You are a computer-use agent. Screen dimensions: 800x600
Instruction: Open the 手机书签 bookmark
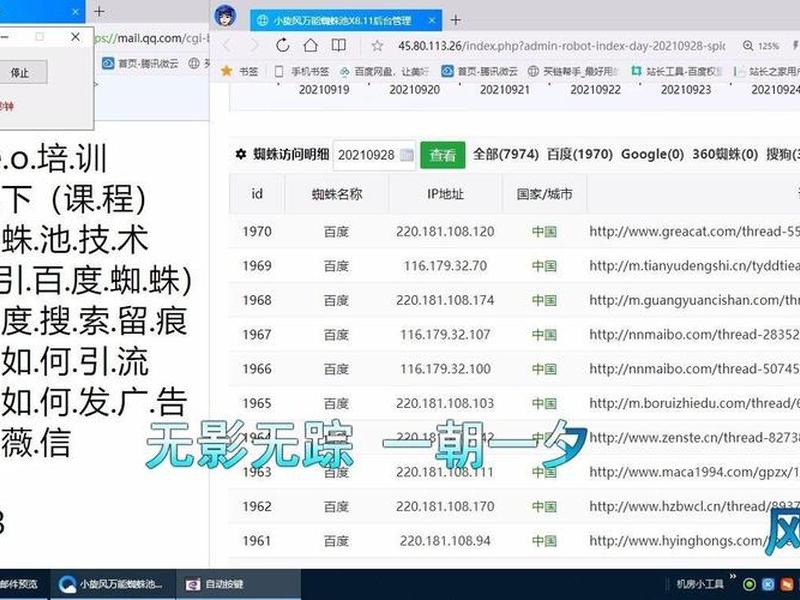(302, 71)
